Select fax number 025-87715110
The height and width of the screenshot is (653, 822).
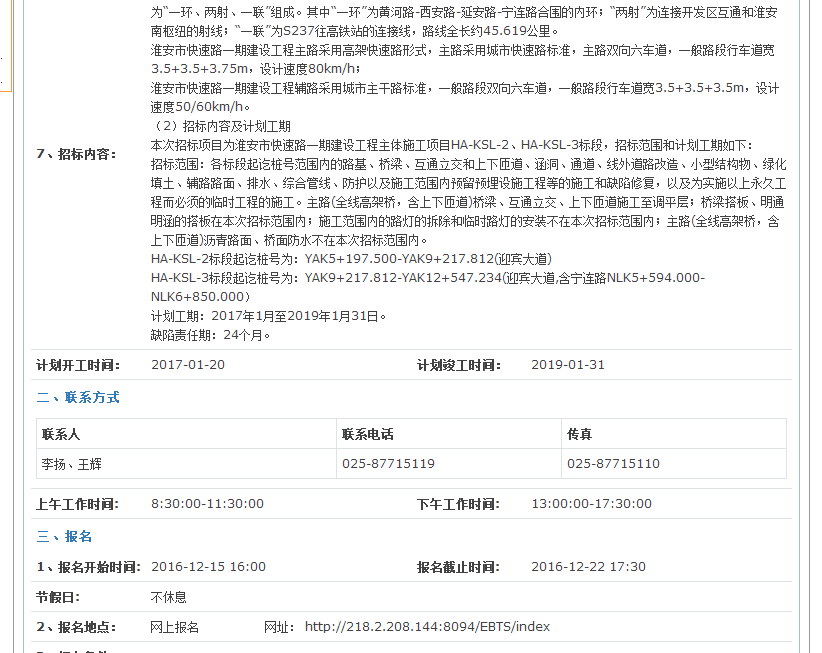[613, 463]
